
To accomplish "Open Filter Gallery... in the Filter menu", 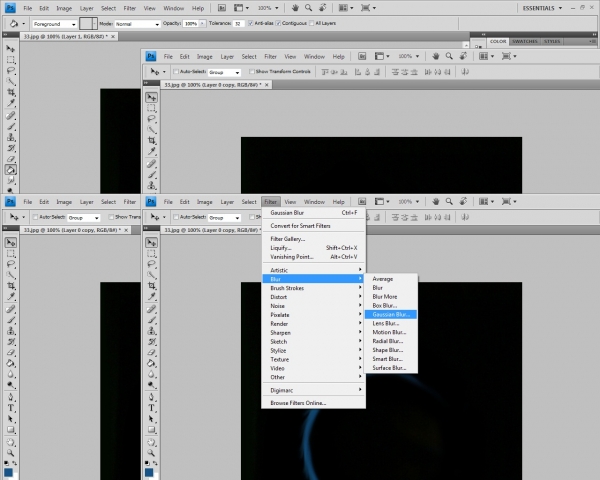I will point(288,239).
